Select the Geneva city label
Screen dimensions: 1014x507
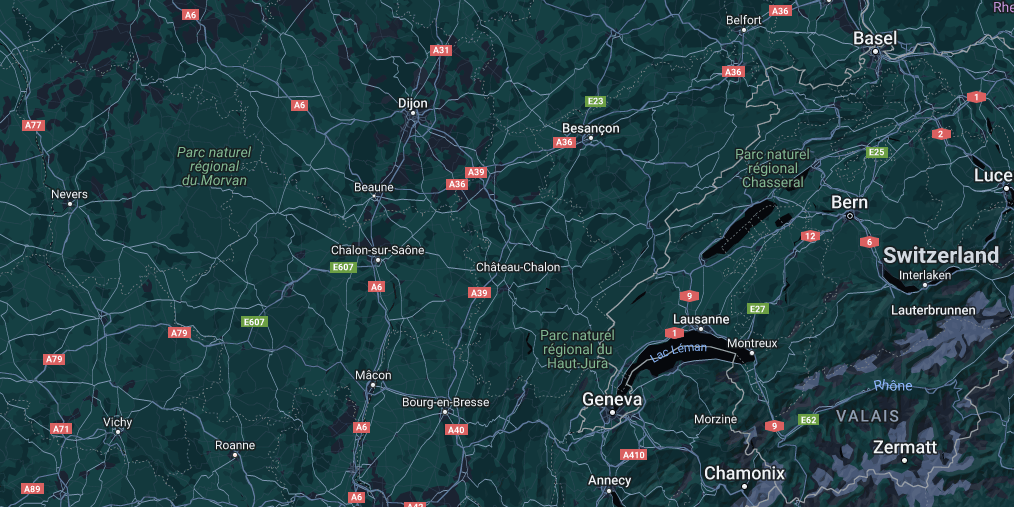click(612, 400)
